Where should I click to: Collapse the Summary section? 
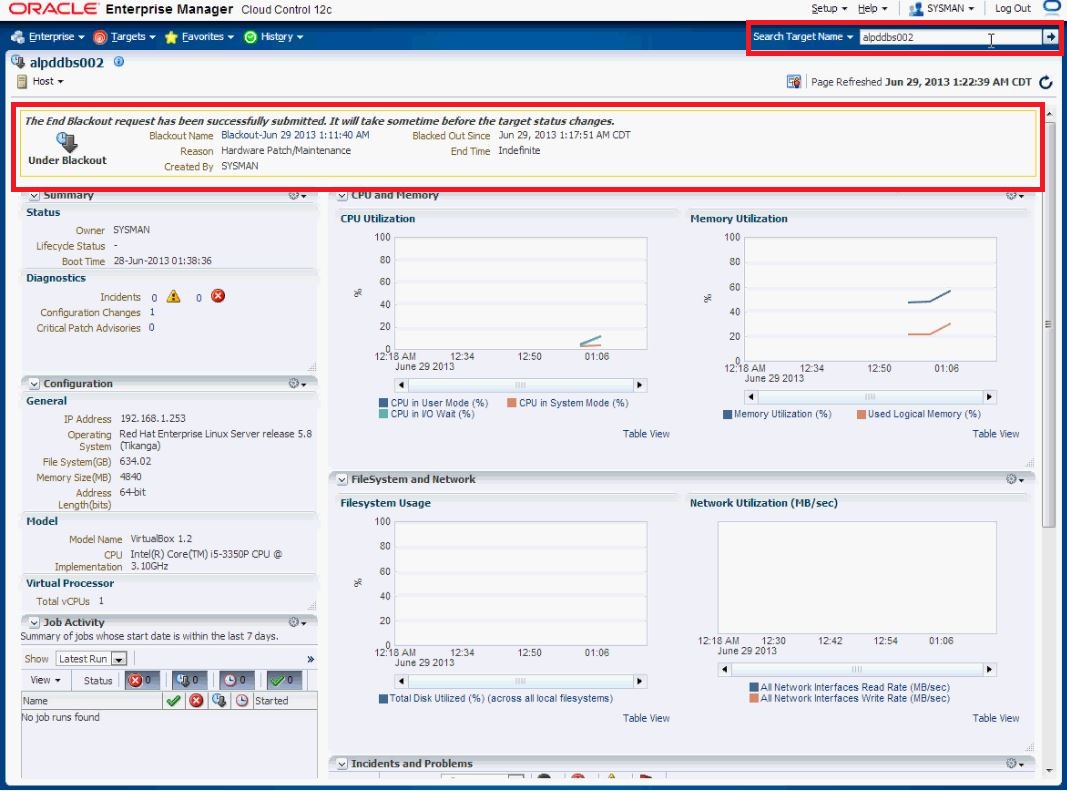coord(34,195)
